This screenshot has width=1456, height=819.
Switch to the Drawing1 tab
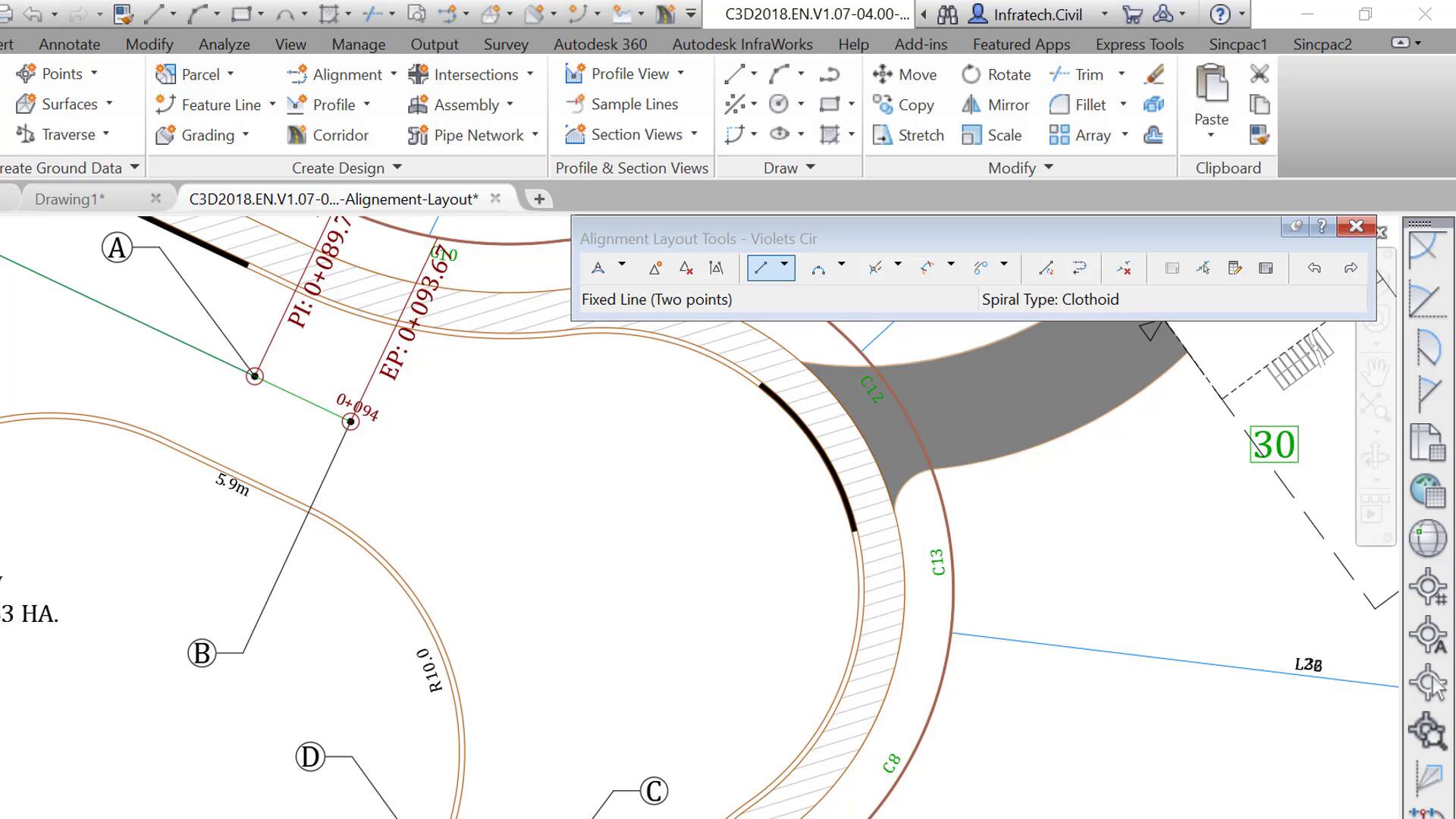[71, 198]
